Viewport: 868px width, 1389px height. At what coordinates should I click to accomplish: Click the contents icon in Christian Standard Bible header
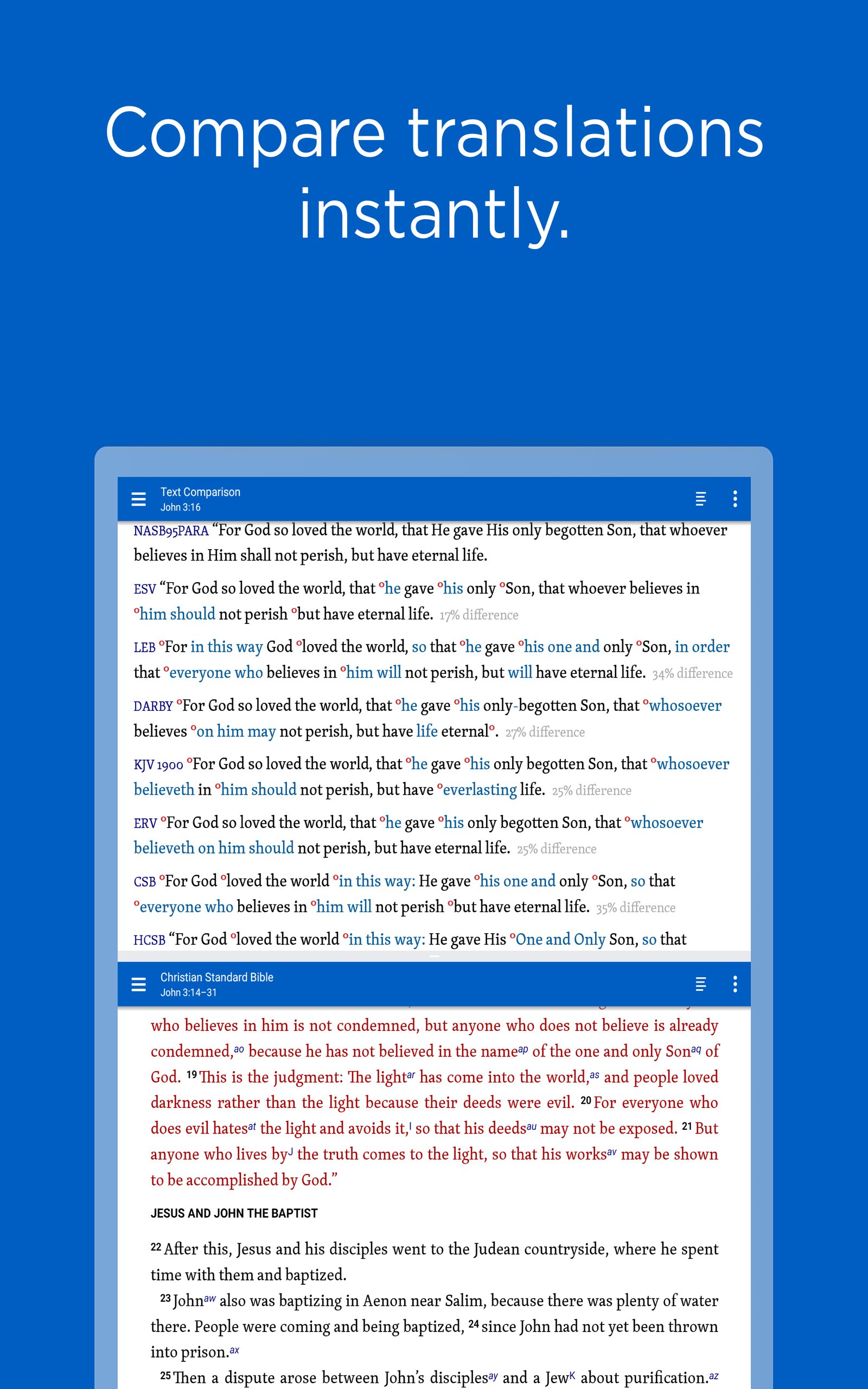pyautogui.click(x=700, y=984)
